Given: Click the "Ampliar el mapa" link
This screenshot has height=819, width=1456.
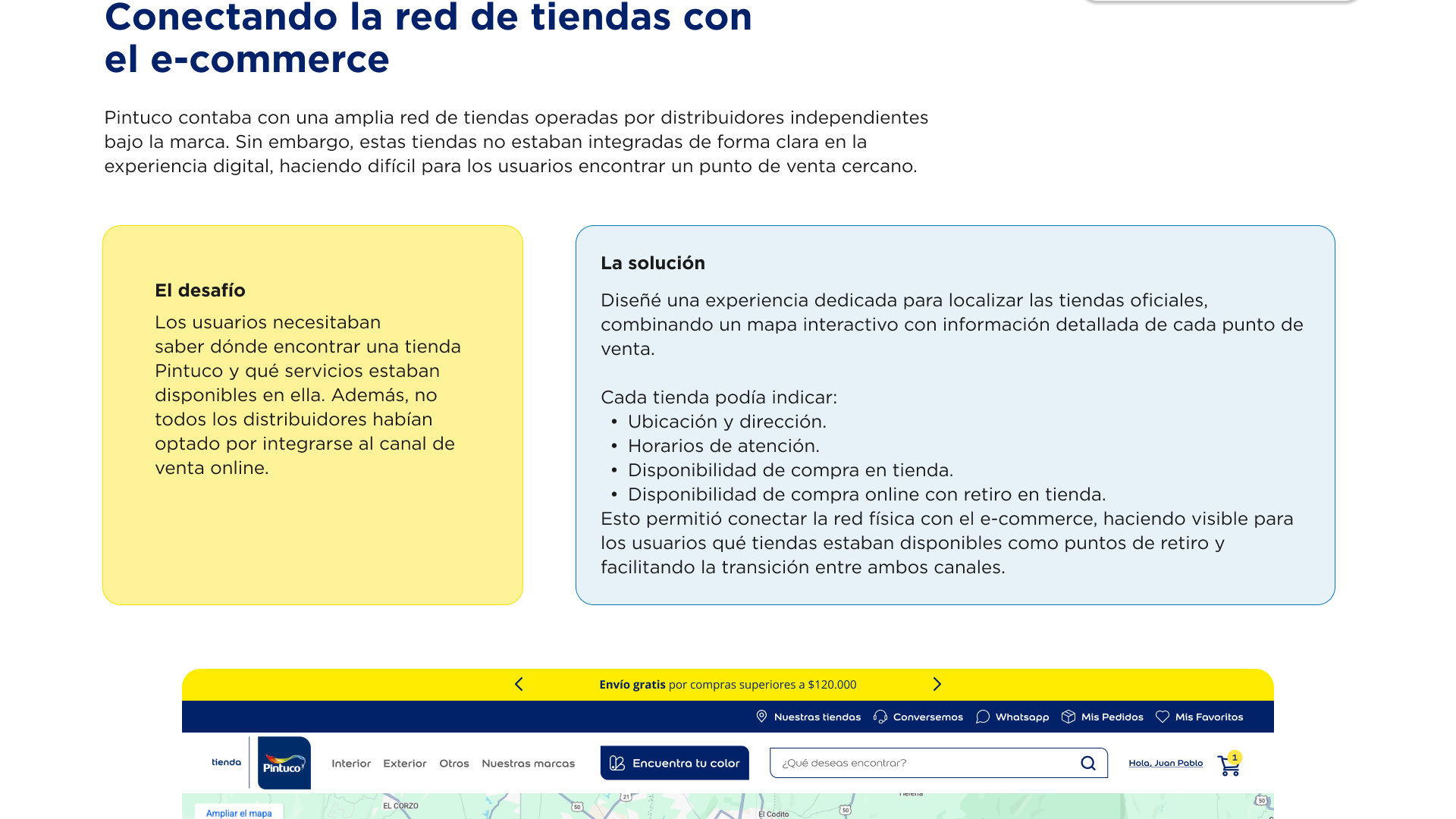Looking at the screenshot, I should 239,813.
